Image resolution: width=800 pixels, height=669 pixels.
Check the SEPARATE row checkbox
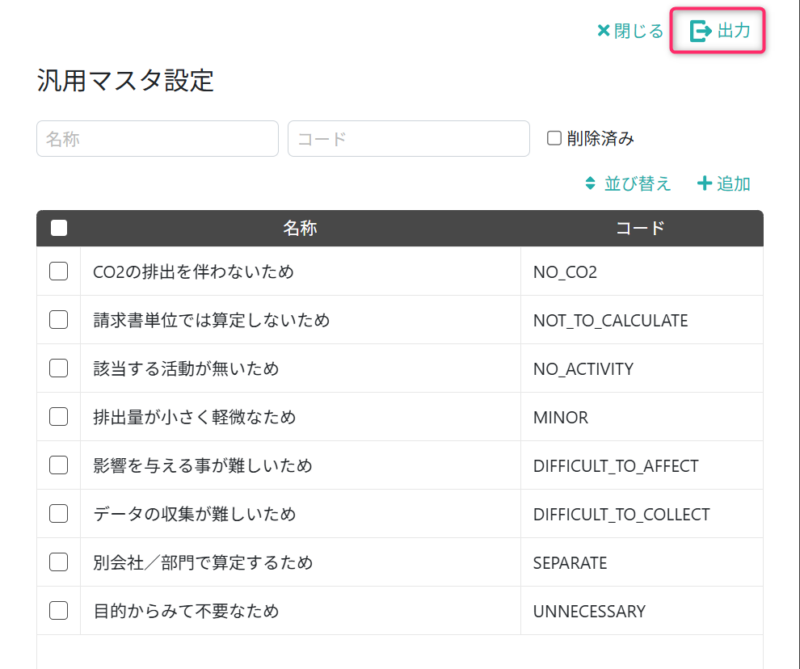click(58, 562)
